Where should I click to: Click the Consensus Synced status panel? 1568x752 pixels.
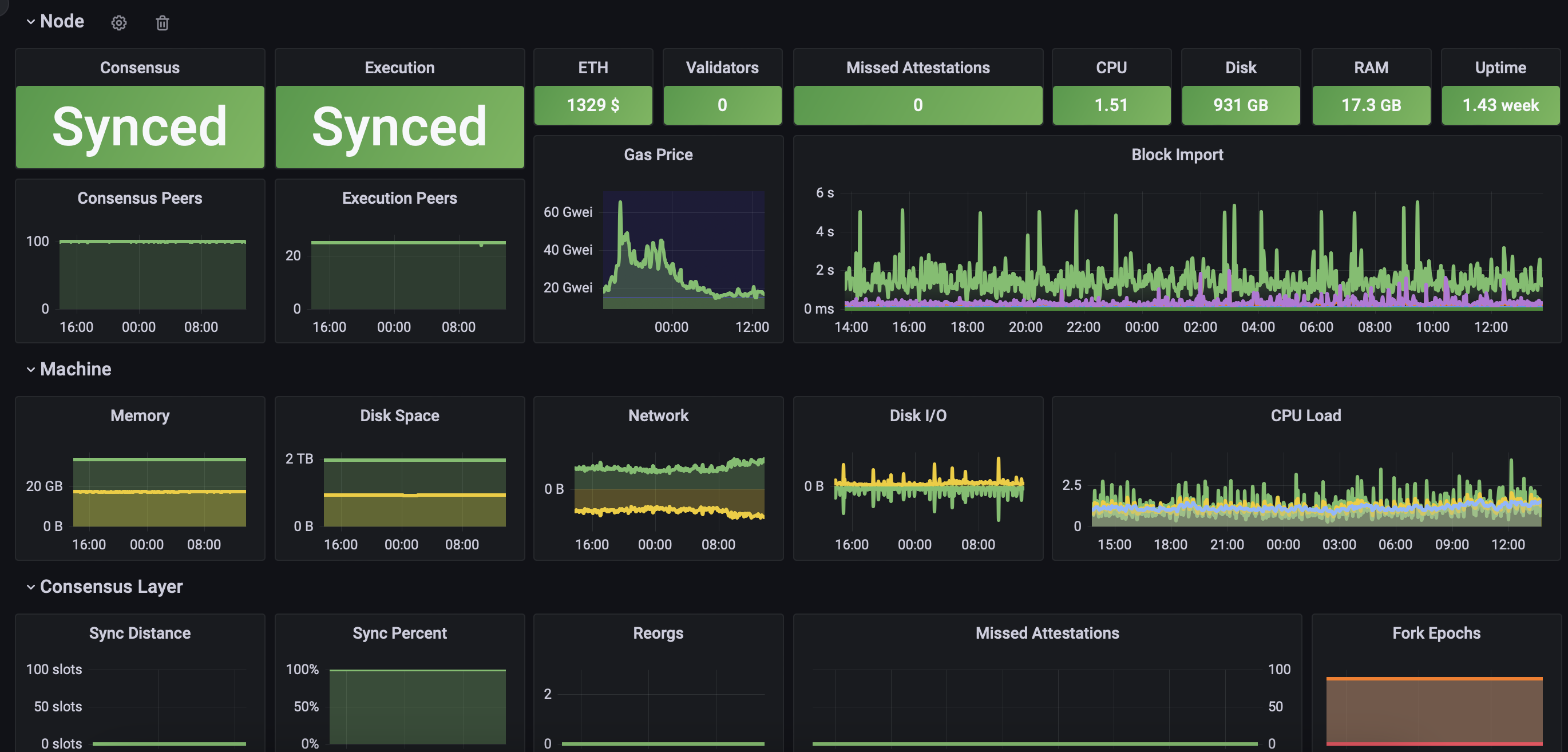[x=140, y=126]
